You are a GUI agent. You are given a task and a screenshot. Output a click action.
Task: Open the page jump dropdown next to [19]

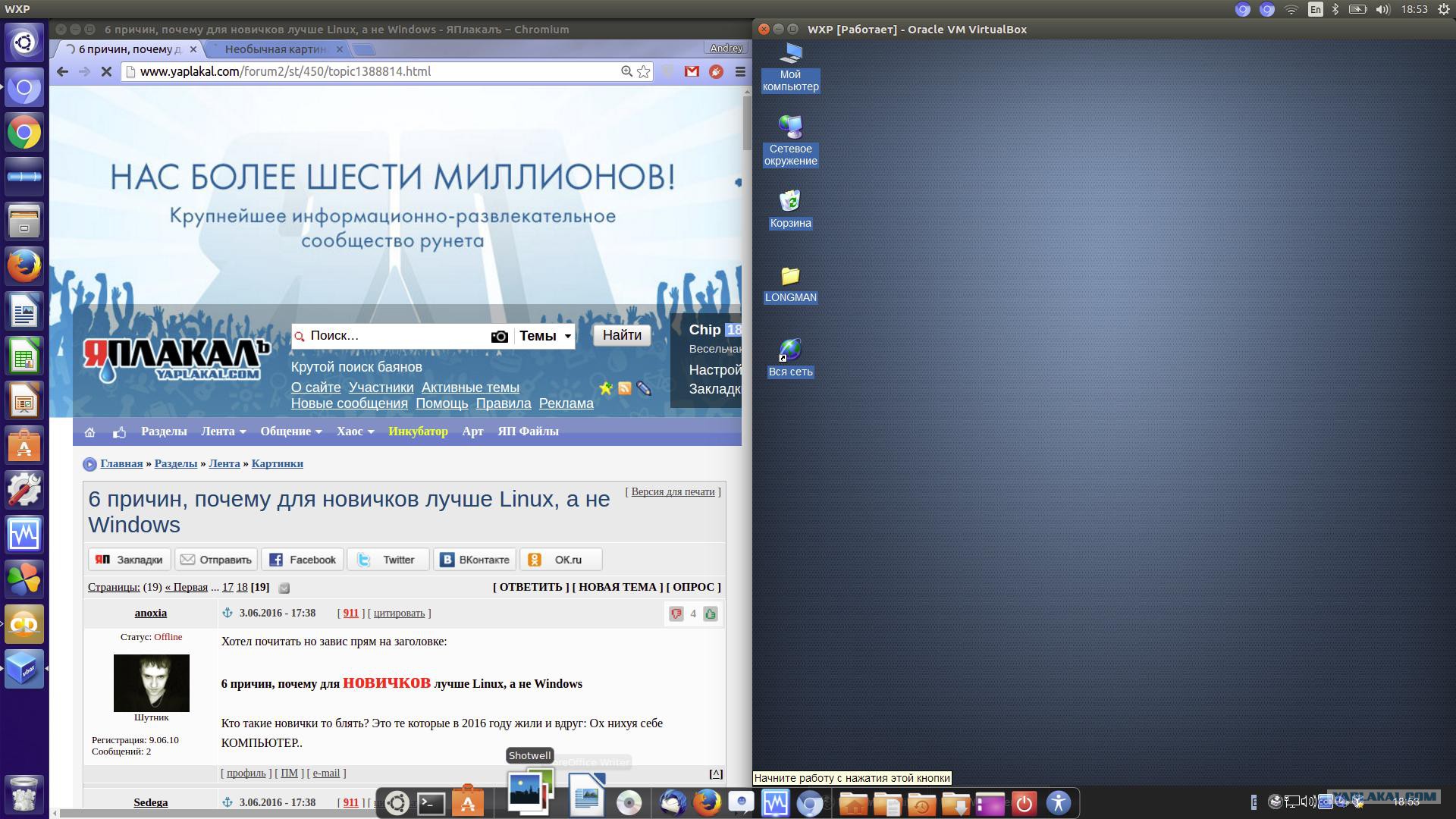(x=284, y=588)
